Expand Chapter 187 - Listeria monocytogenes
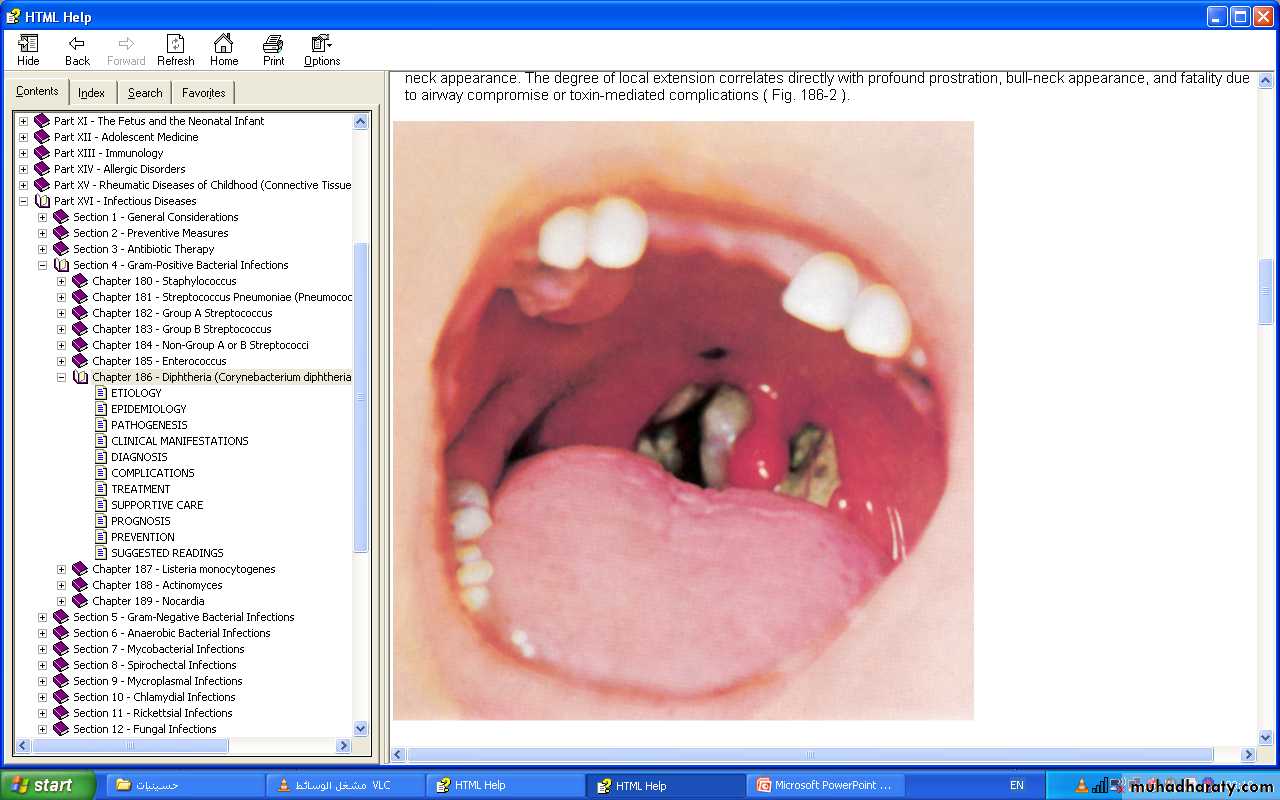This screenshot has height=800, width=1280. click(61, 569)
